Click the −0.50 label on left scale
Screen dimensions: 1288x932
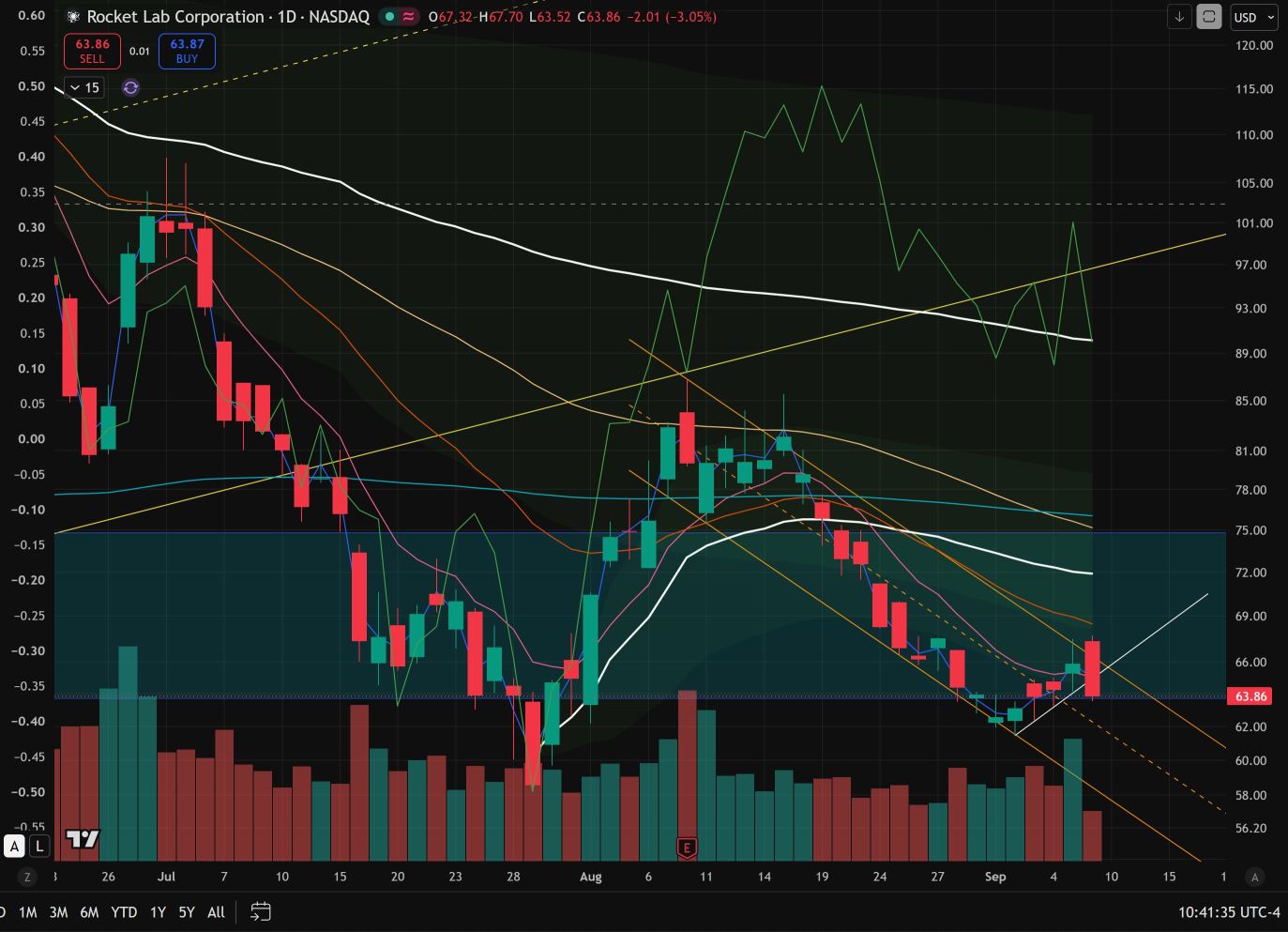click(x=28, y=792)
